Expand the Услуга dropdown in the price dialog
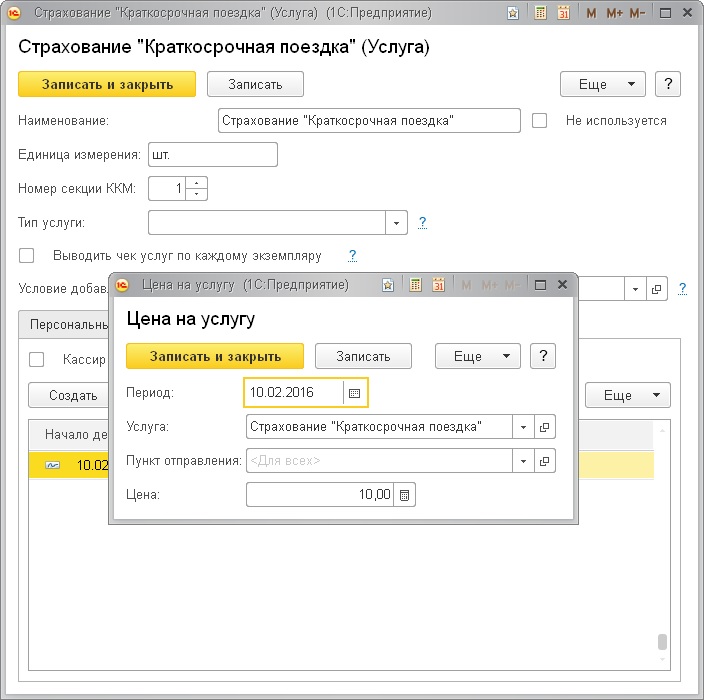704x700 pixels. (x=523, y=427)
